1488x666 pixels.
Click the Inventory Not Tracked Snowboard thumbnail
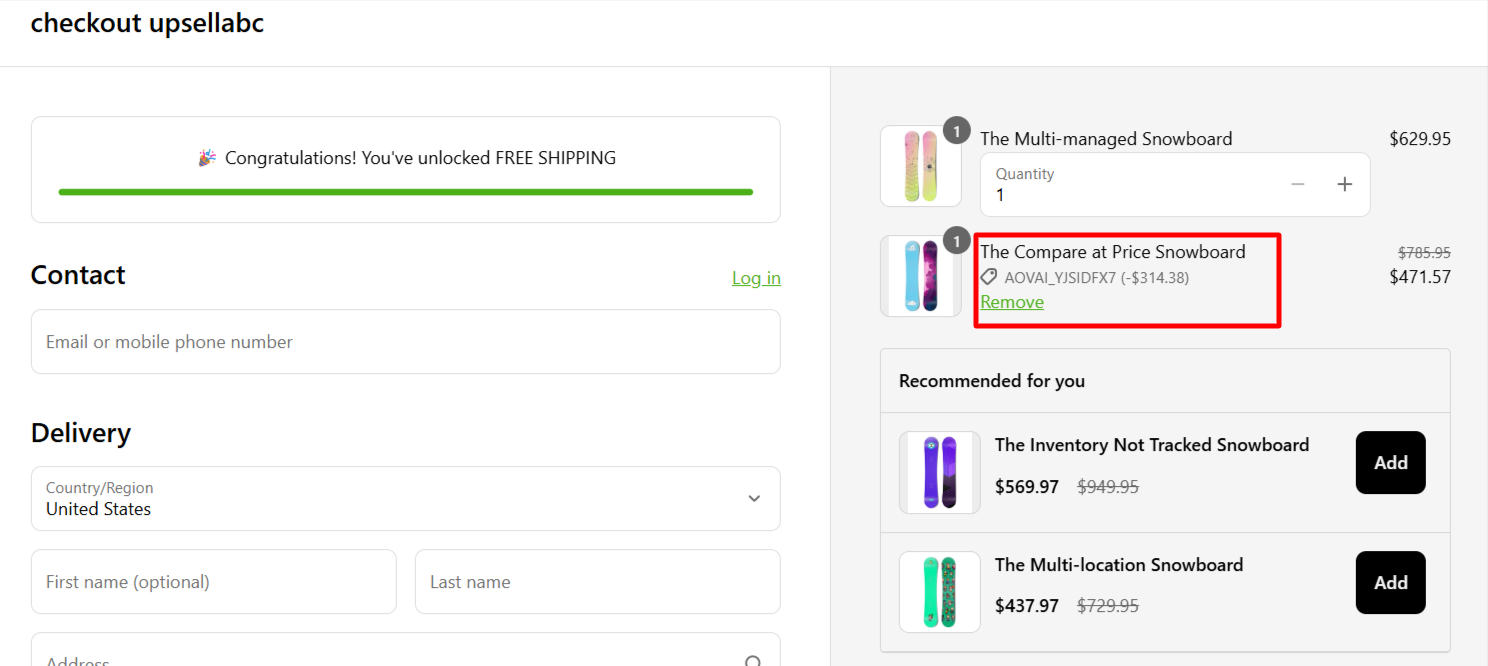(940, 472)
